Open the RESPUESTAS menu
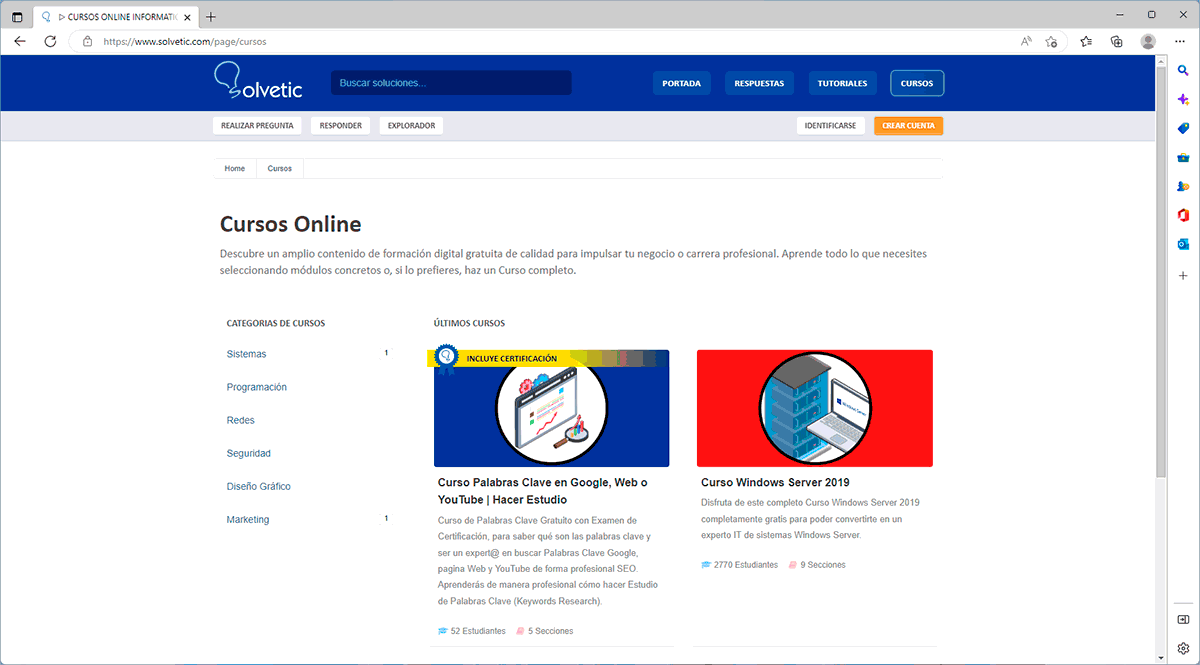This screenshot has width=1200, height=665. tap(759, 83)
